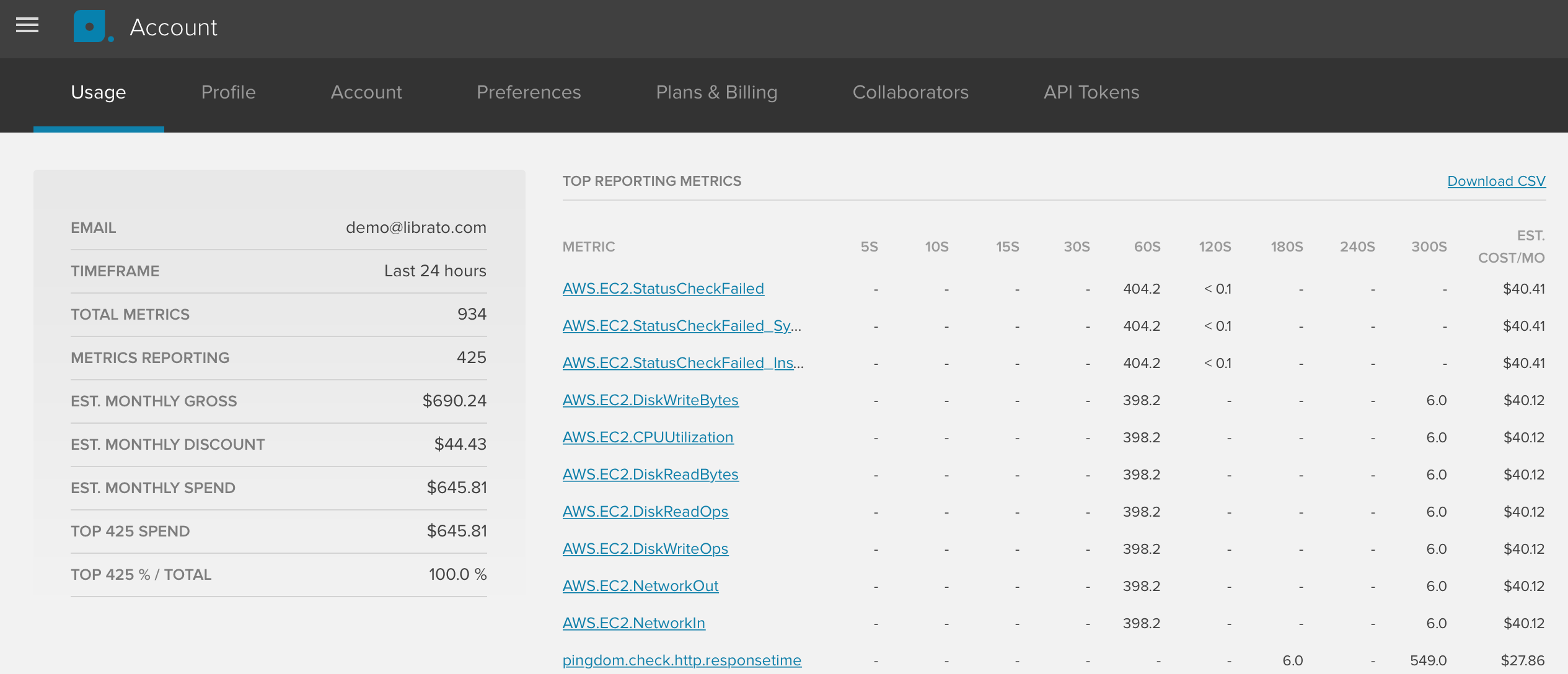Click the $40.41 cost for AWS.EC2.StatusCheckFailed
Image resolution: width=1568 pixels, height=674 pixels.
click(x=1524, y=289)
